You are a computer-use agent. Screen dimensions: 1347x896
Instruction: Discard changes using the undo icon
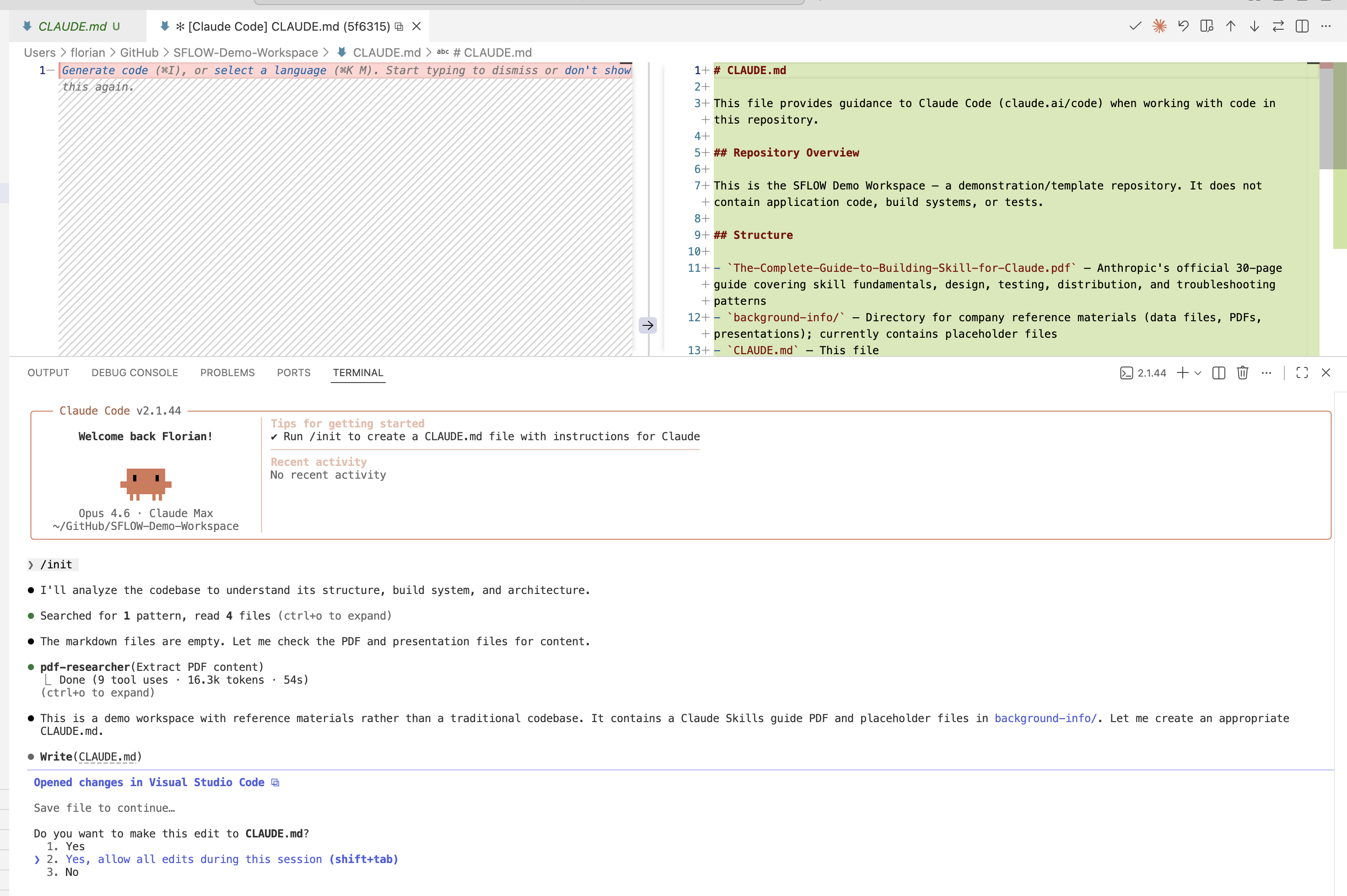coord(1183,26)
